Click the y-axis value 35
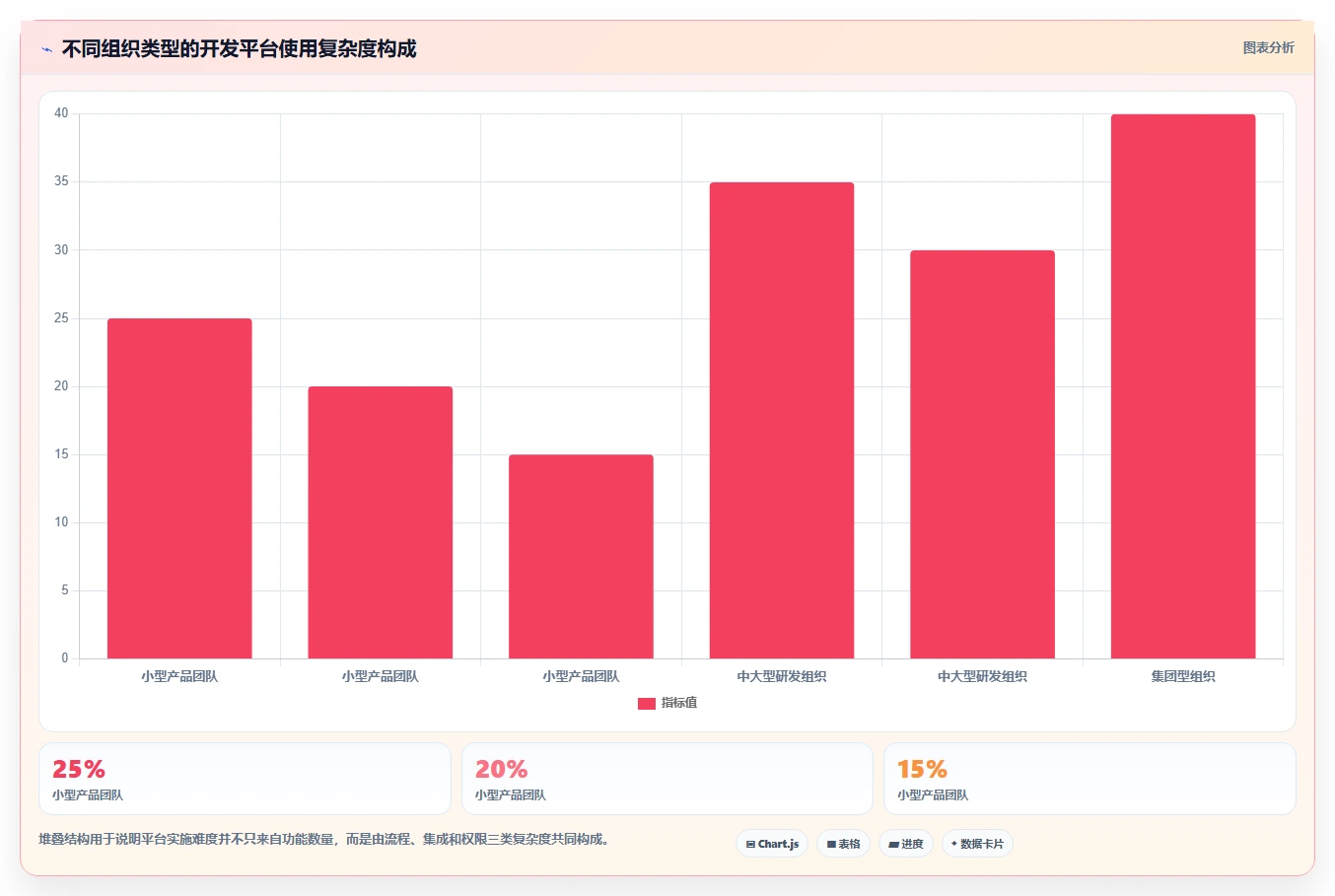Viewport: 1335px width, 896px height. coord(61,181)
